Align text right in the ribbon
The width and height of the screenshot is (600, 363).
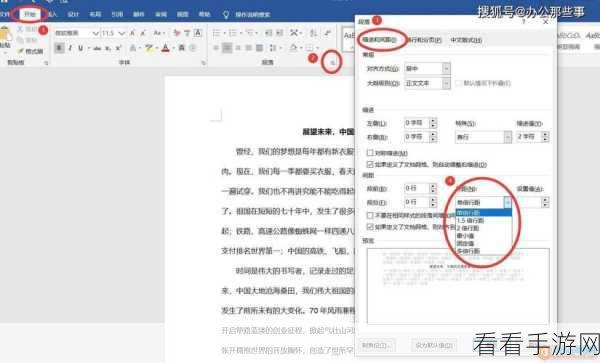click(238, 48)
